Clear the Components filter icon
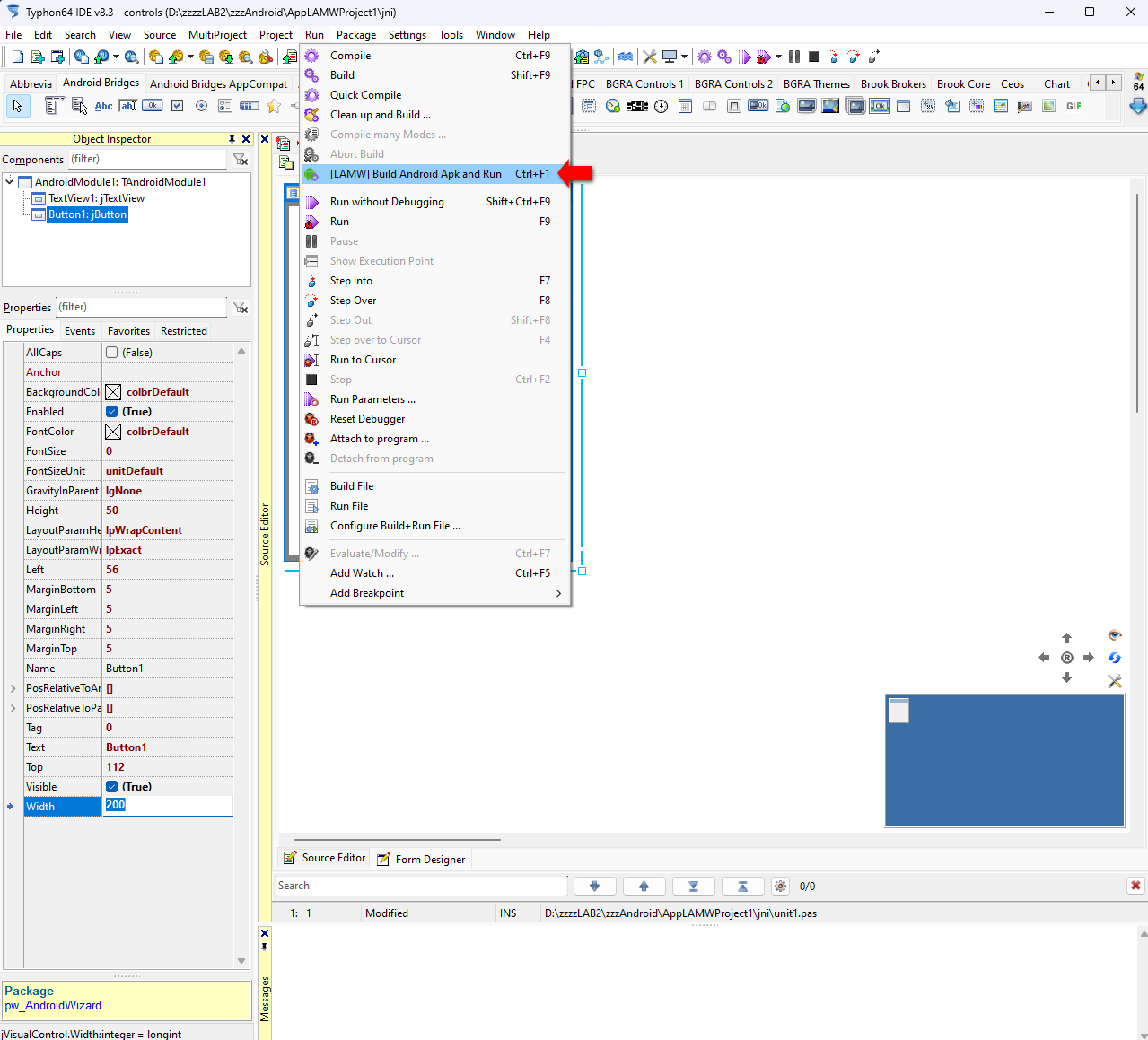 coord(241,160)
